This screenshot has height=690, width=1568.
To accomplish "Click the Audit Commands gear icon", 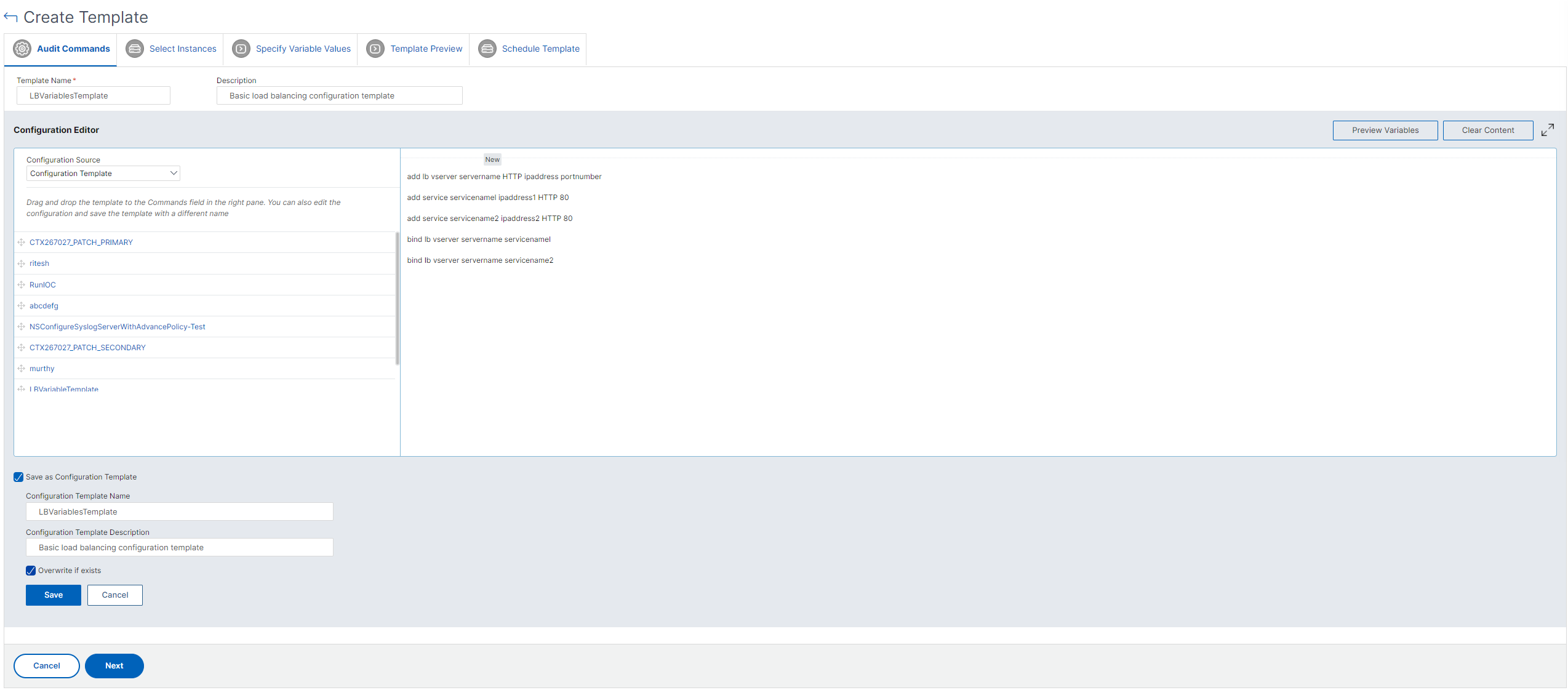I will coord(22,49).
